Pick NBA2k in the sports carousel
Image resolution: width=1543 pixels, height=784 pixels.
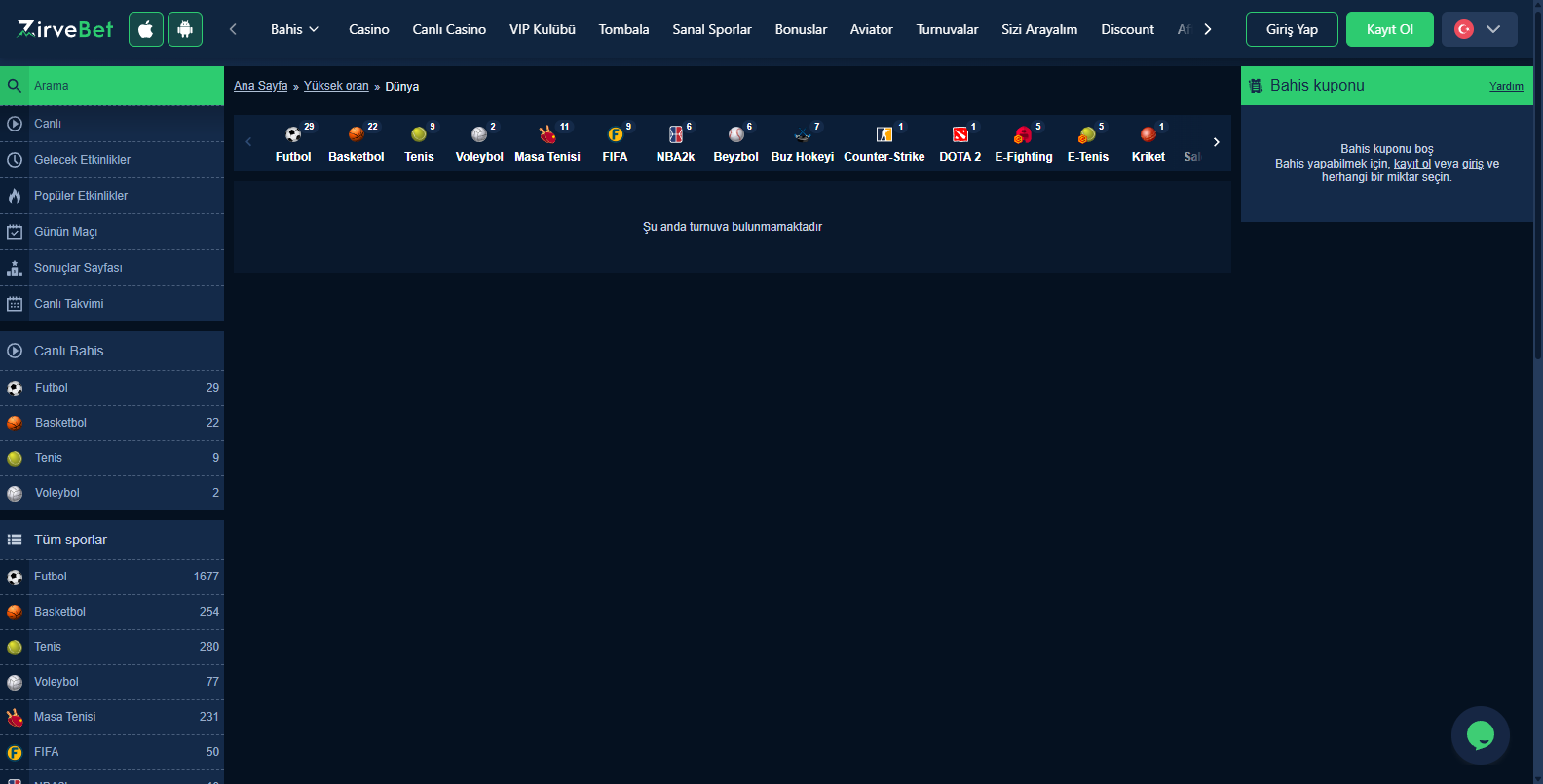pos(675,143)
